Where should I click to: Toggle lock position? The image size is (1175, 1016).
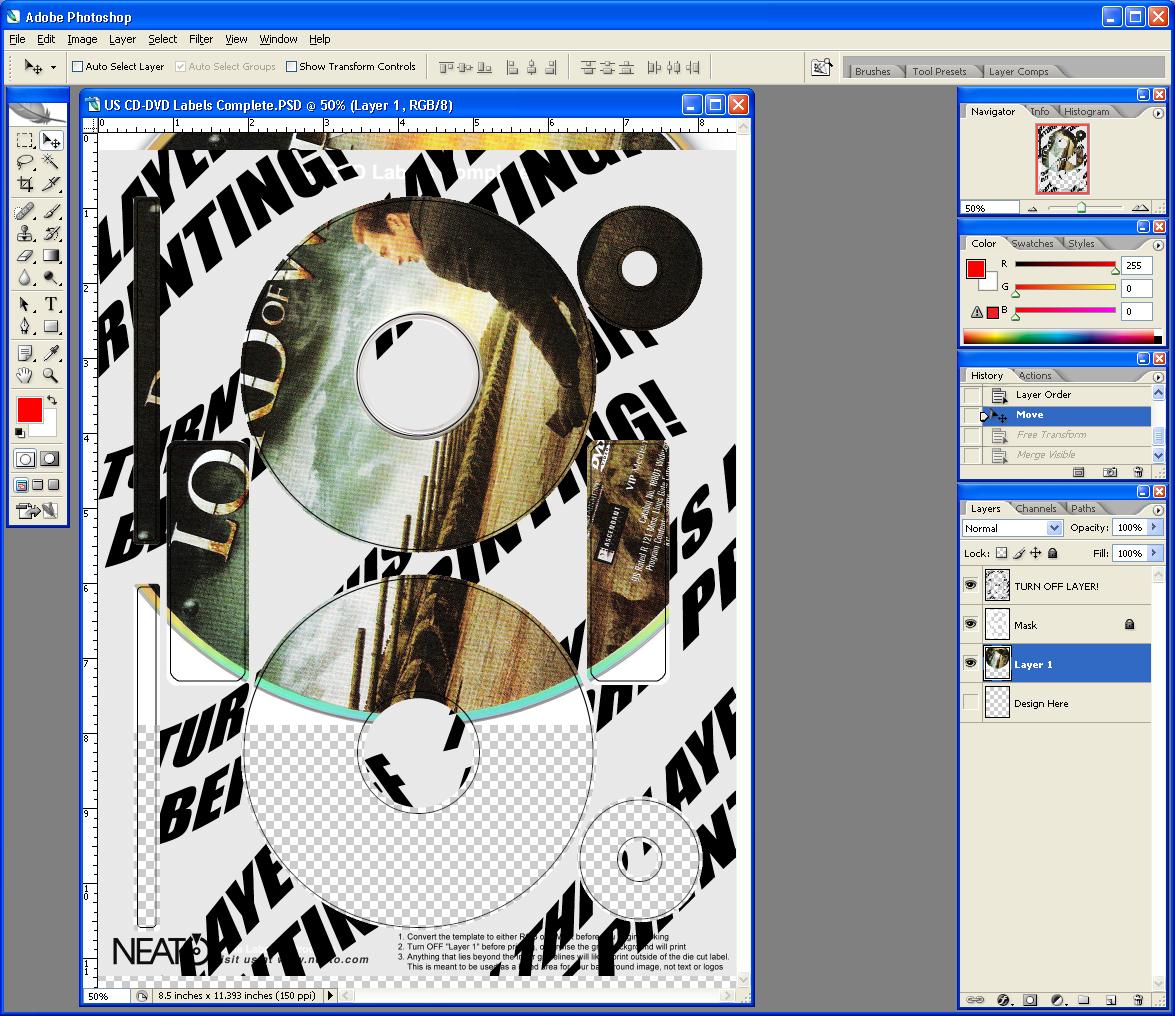click(x=1036, y=553)
